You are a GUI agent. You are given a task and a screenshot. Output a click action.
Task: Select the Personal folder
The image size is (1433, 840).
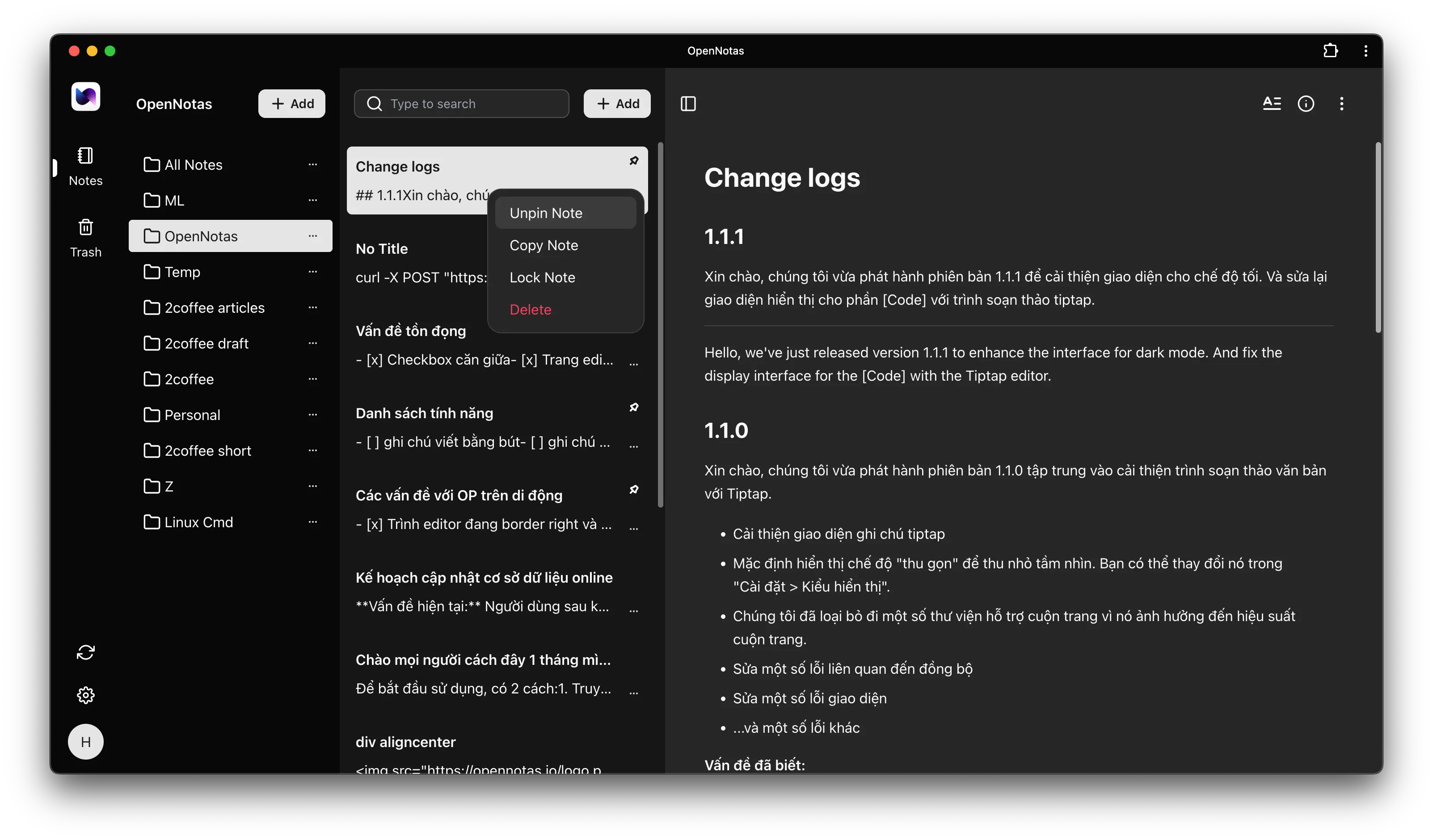coord(230,415)
